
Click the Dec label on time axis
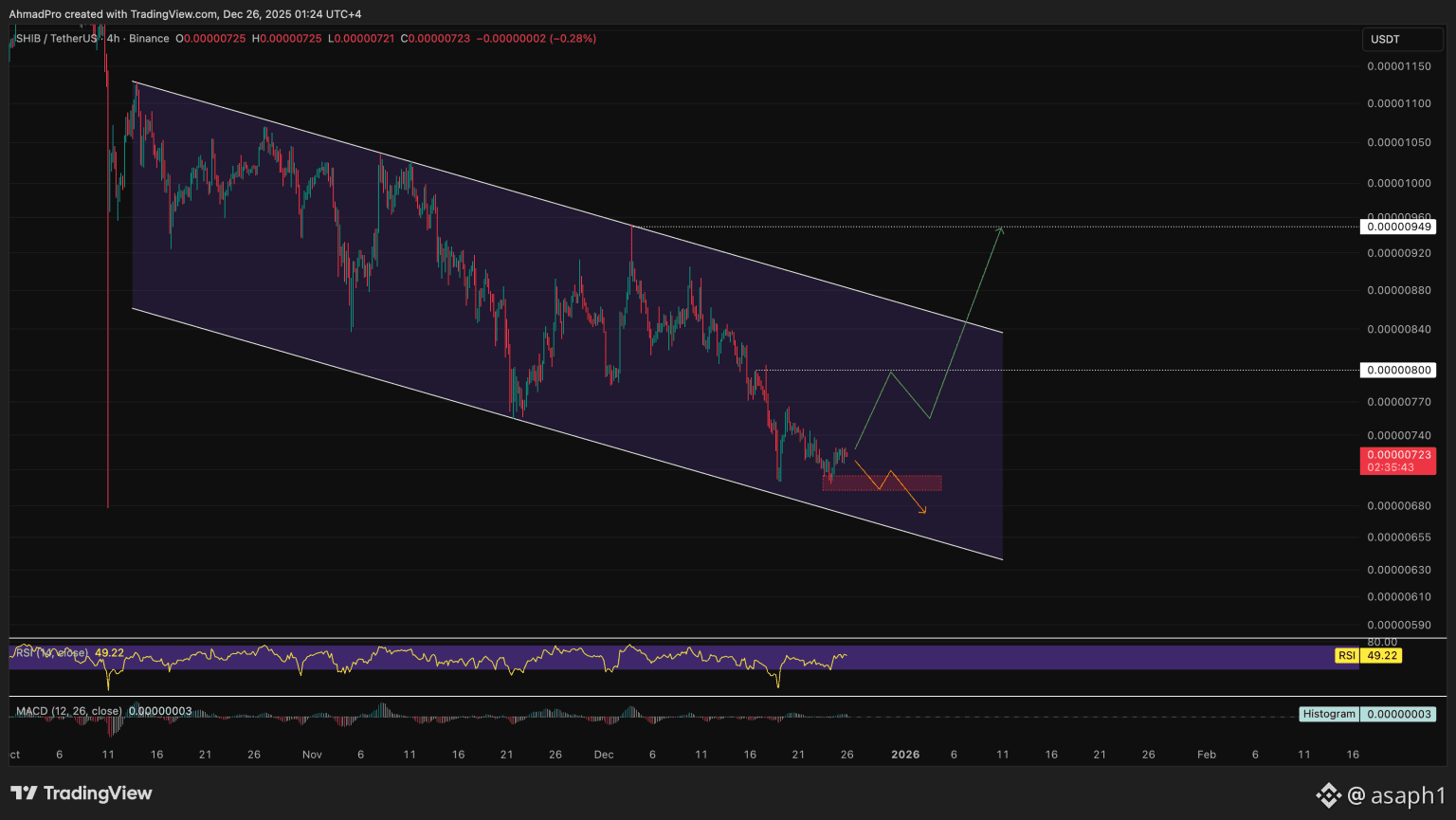coord(603,755)
